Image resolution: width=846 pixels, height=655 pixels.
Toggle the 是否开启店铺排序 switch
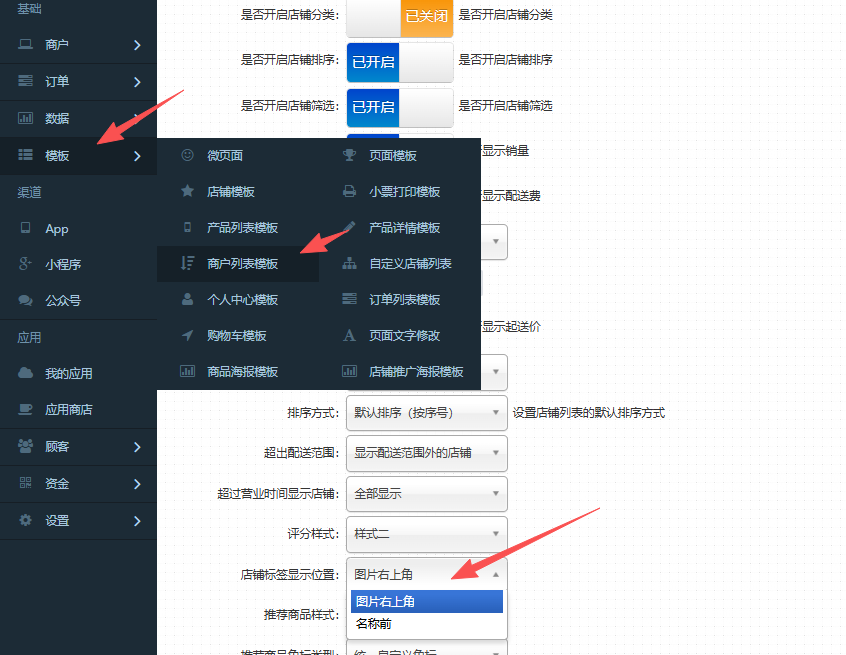(x=399, y=61)
